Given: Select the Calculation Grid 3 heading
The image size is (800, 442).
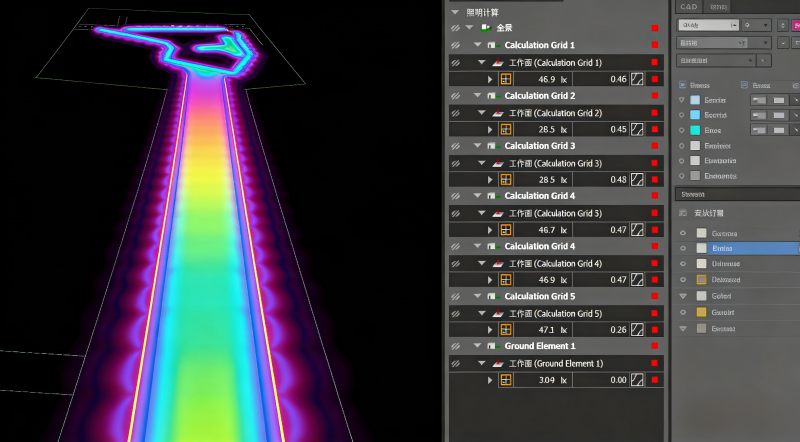Looking at the screenshot, I should click(539, 146).
